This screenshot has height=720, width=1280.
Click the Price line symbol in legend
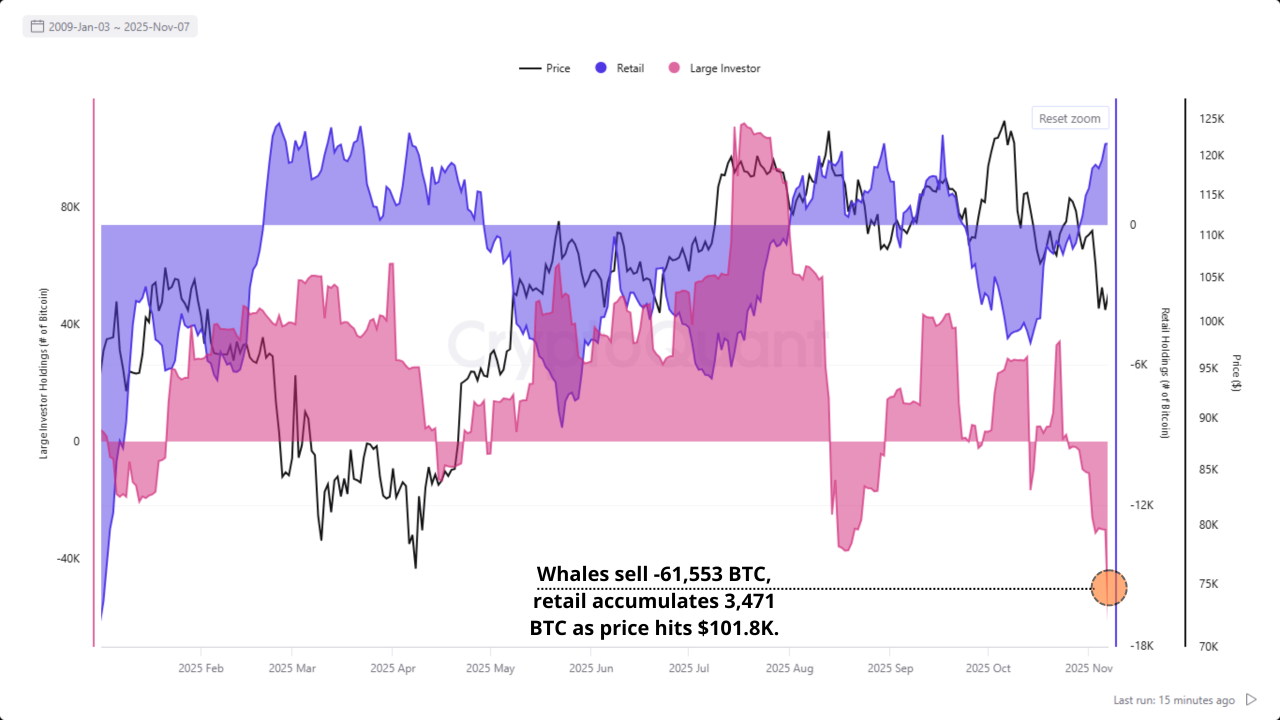(x=528, y=68)
